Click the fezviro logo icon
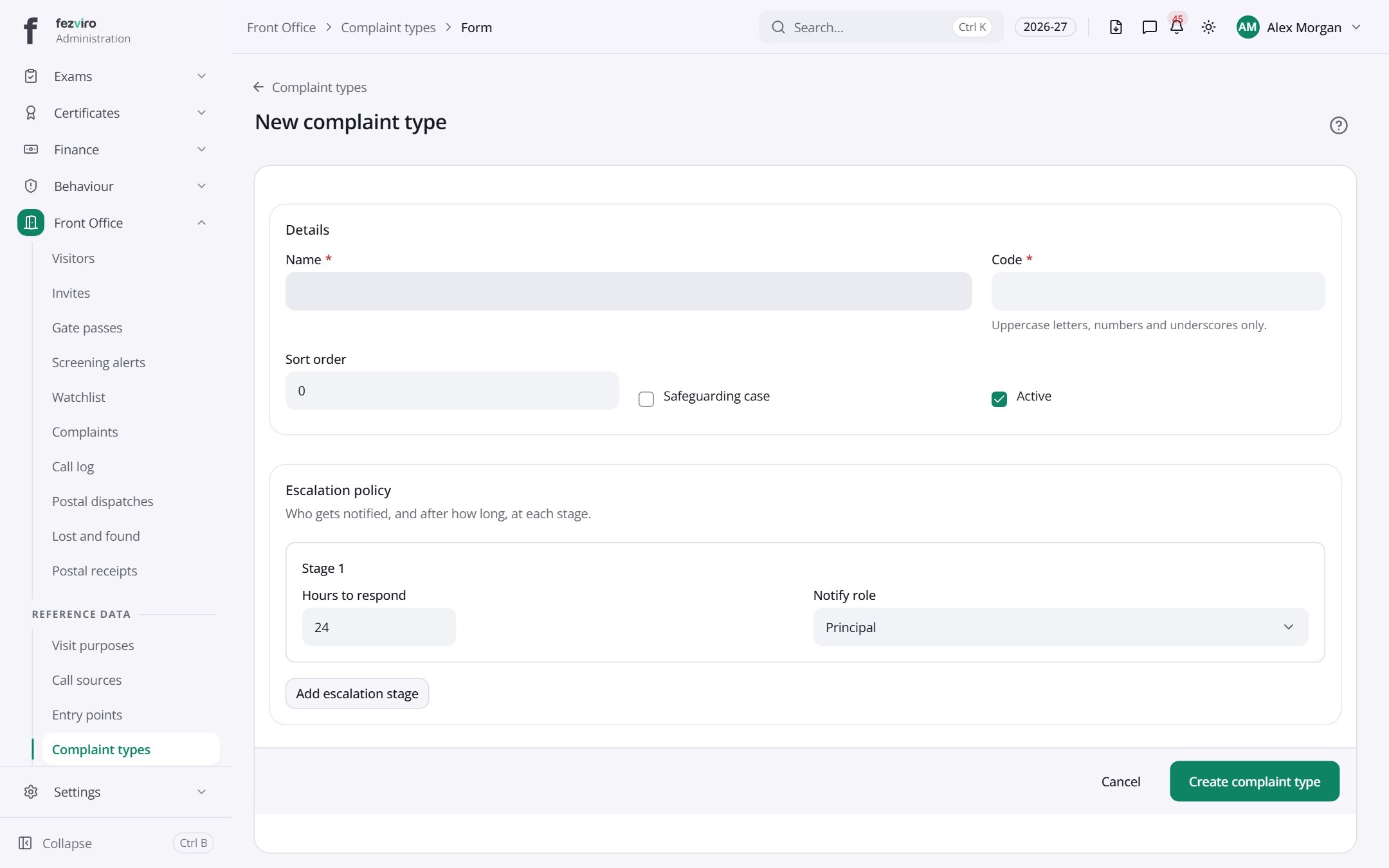Screen dimensions: 1389x868 (30, 30)
